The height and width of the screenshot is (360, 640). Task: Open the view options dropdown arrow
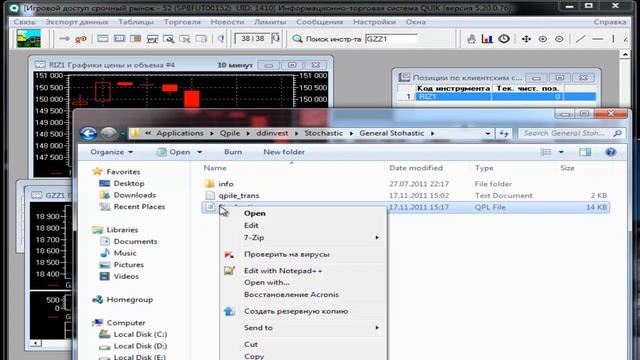[x=561, y=152]
